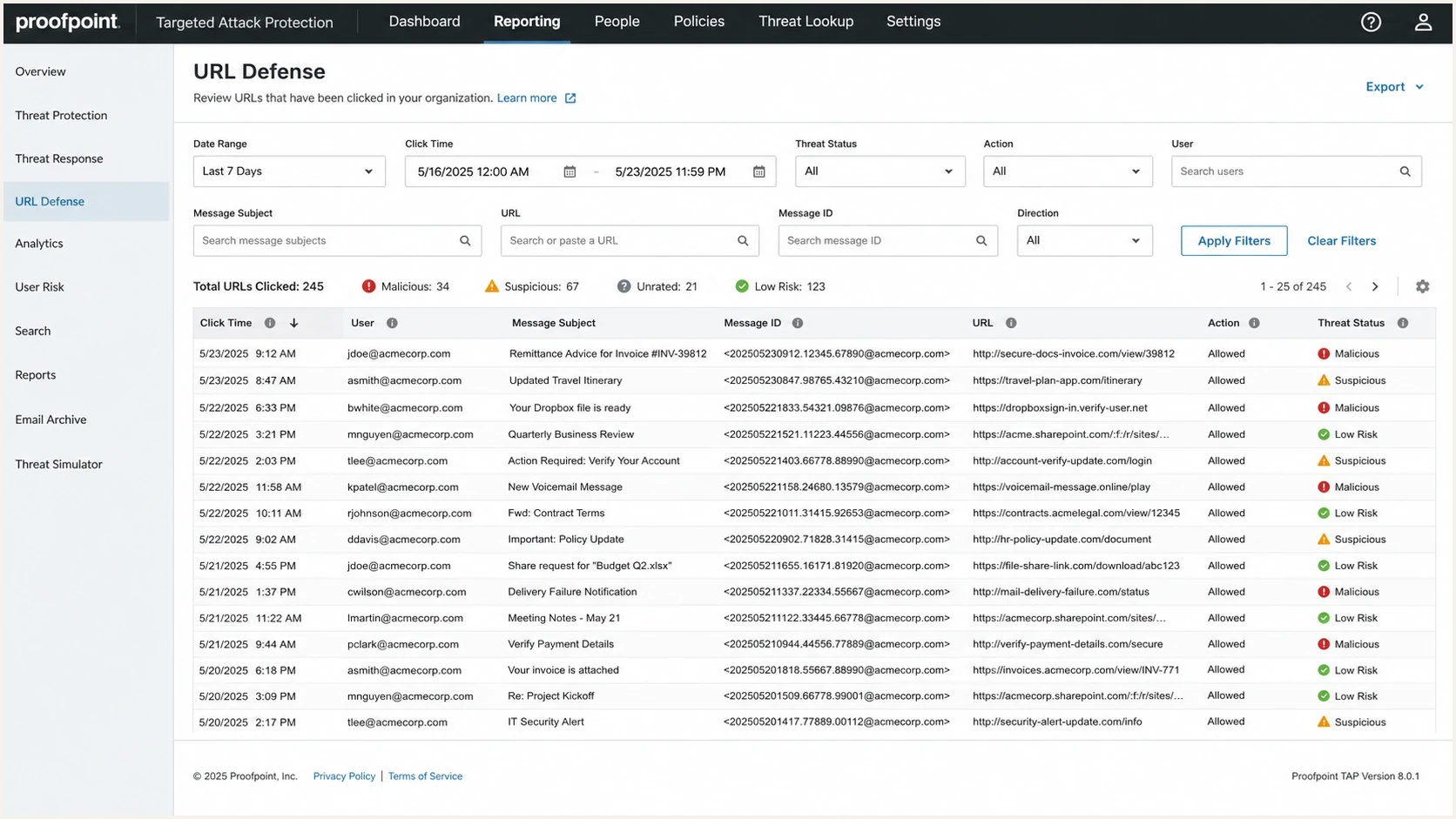Go to the next results page arrow

1375,286
